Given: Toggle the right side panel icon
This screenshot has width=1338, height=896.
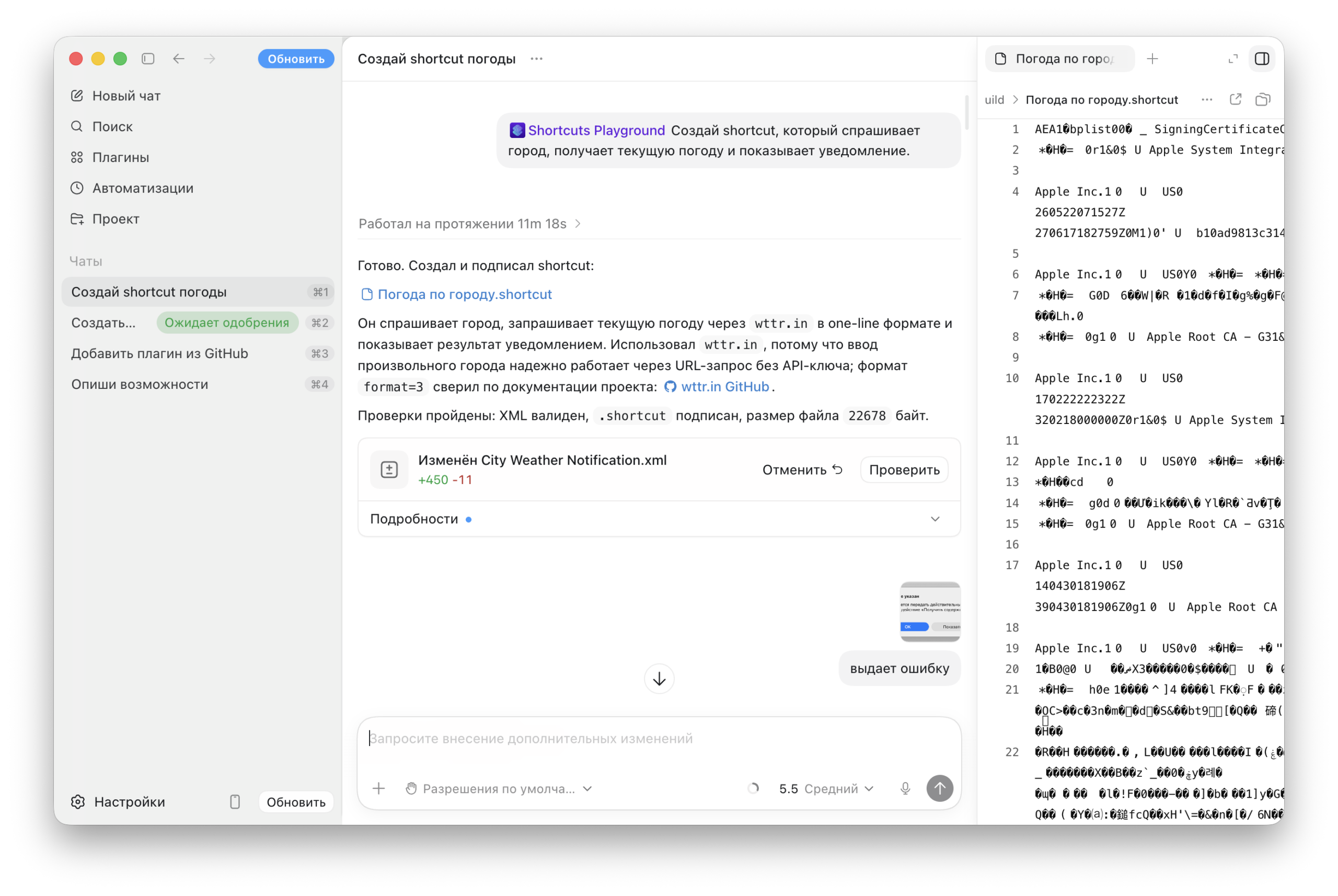Looking at the screenshot, I should click(x=1262, y=59).
